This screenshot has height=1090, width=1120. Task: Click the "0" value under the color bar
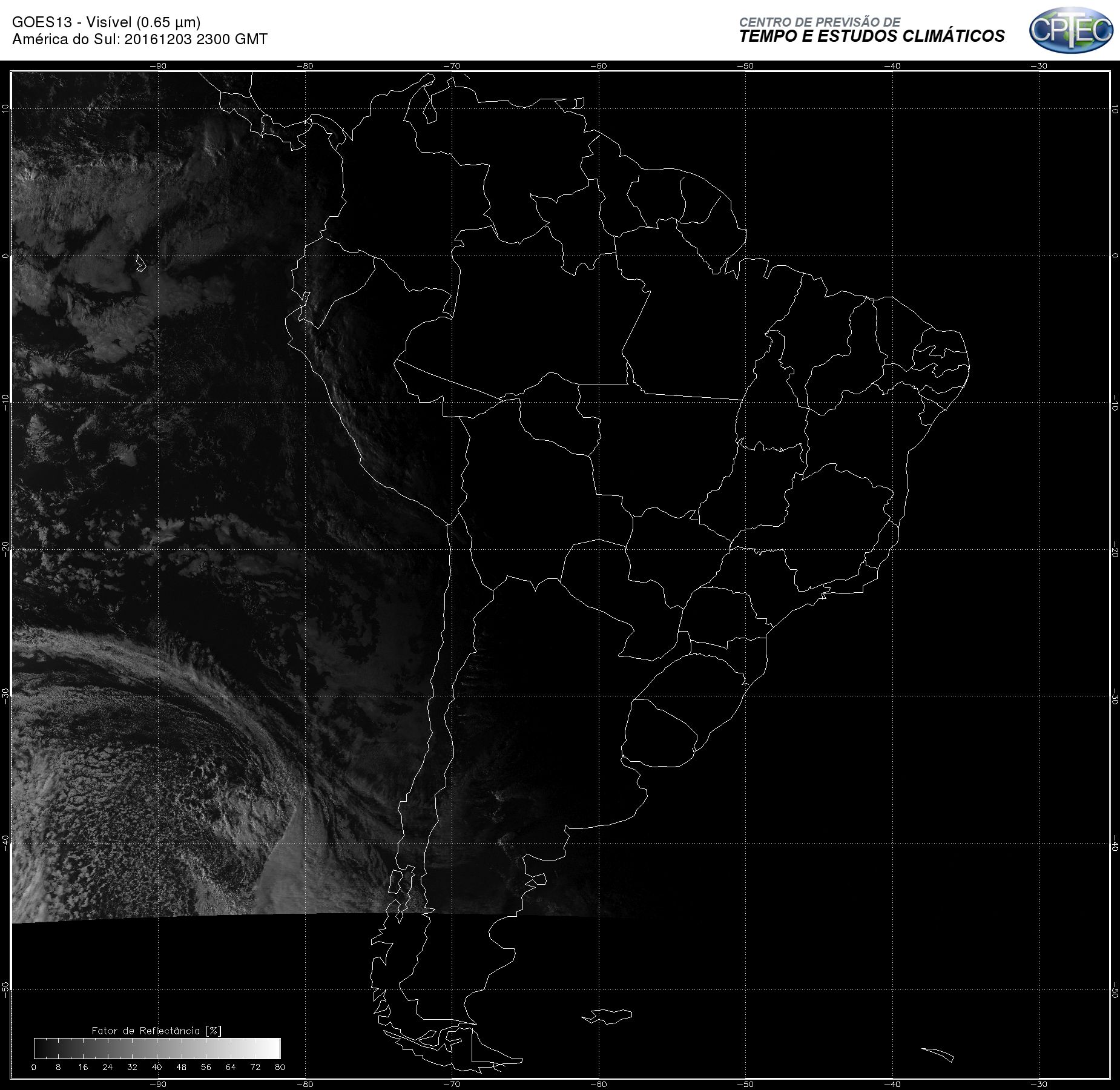click(x=34, y=1067)
